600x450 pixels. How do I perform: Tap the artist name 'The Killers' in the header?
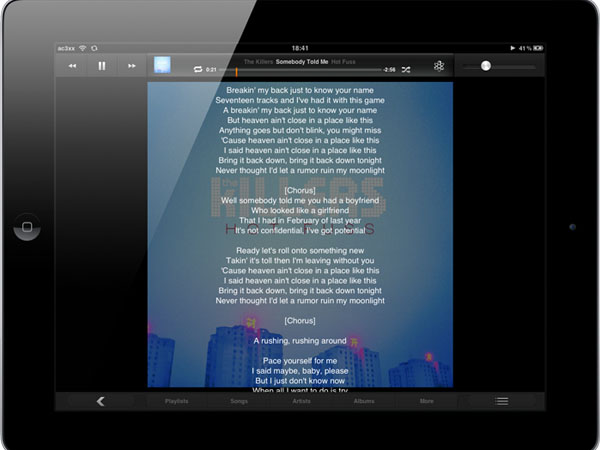click(259, 62)
